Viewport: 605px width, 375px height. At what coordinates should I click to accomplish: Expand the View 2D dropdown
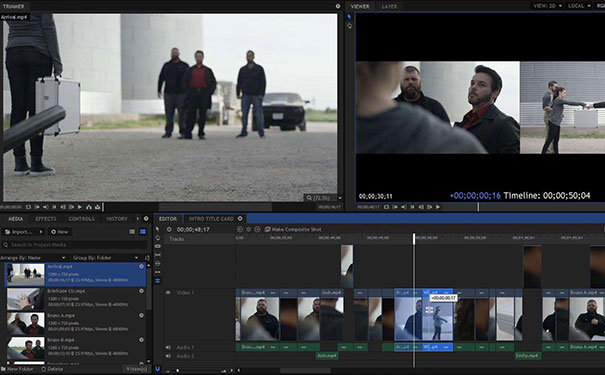point(547,6)
